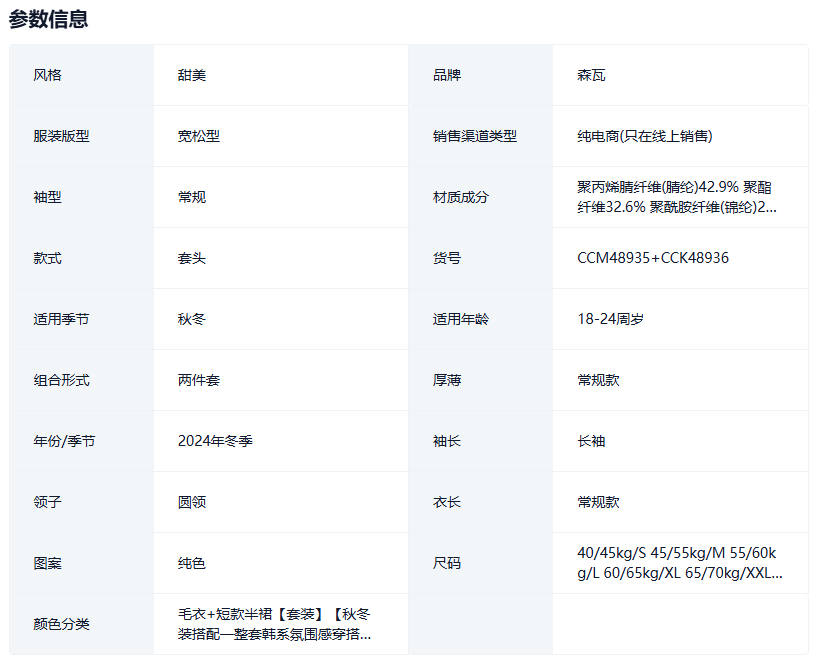Select the brand value 森瓦
This screenshot has height=666, width=816.
[591, 75]
